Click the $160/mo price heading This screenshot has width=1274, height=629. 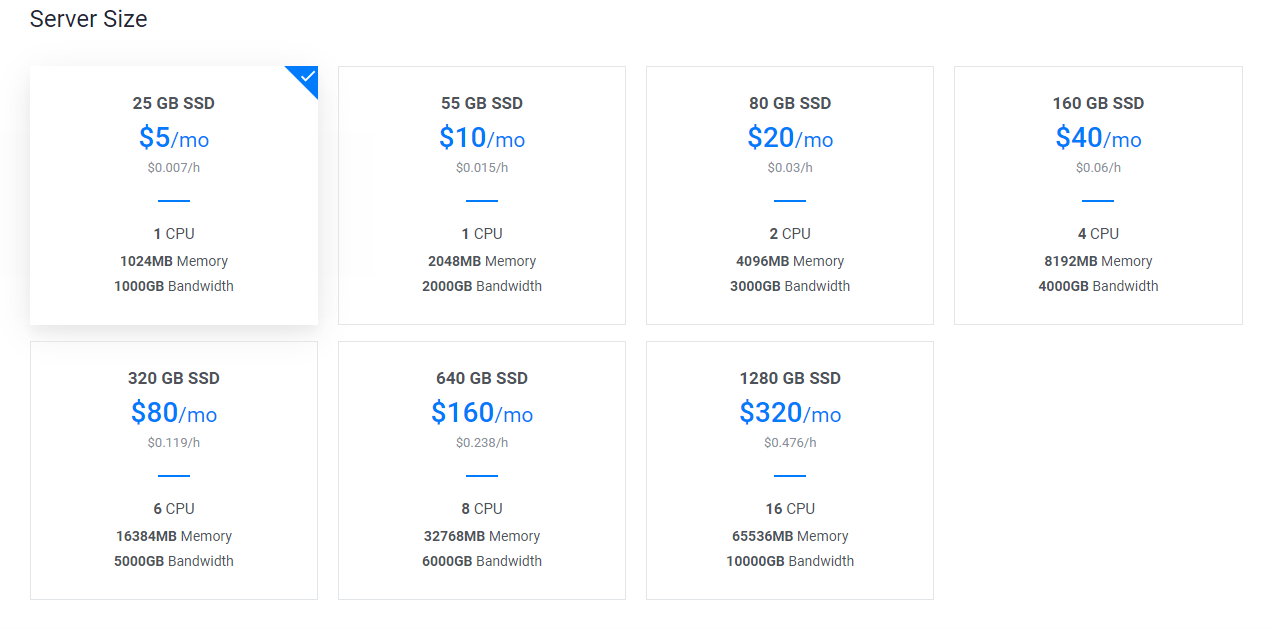[482, 413]
